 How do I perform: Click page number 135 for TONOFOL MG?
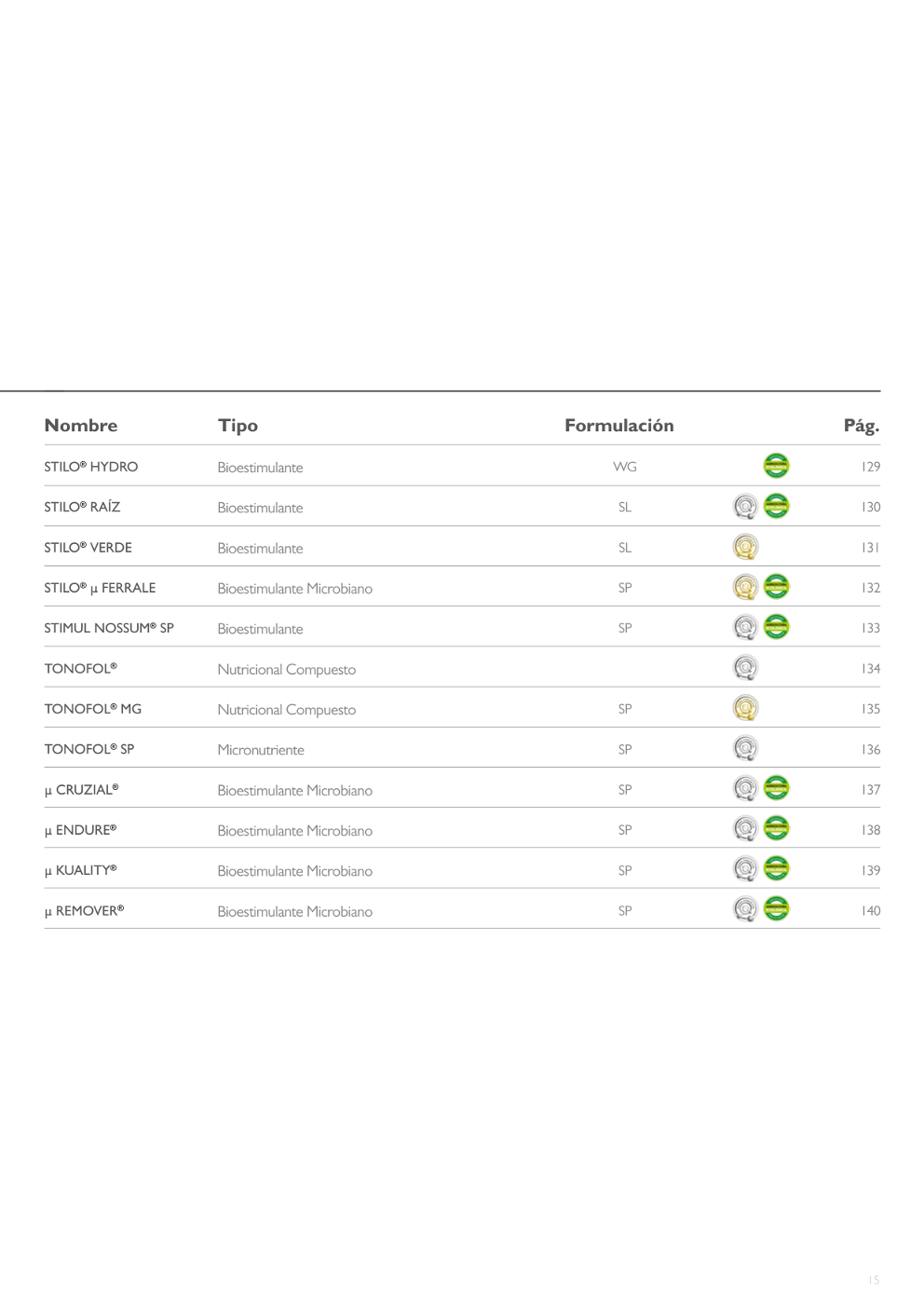870,709
